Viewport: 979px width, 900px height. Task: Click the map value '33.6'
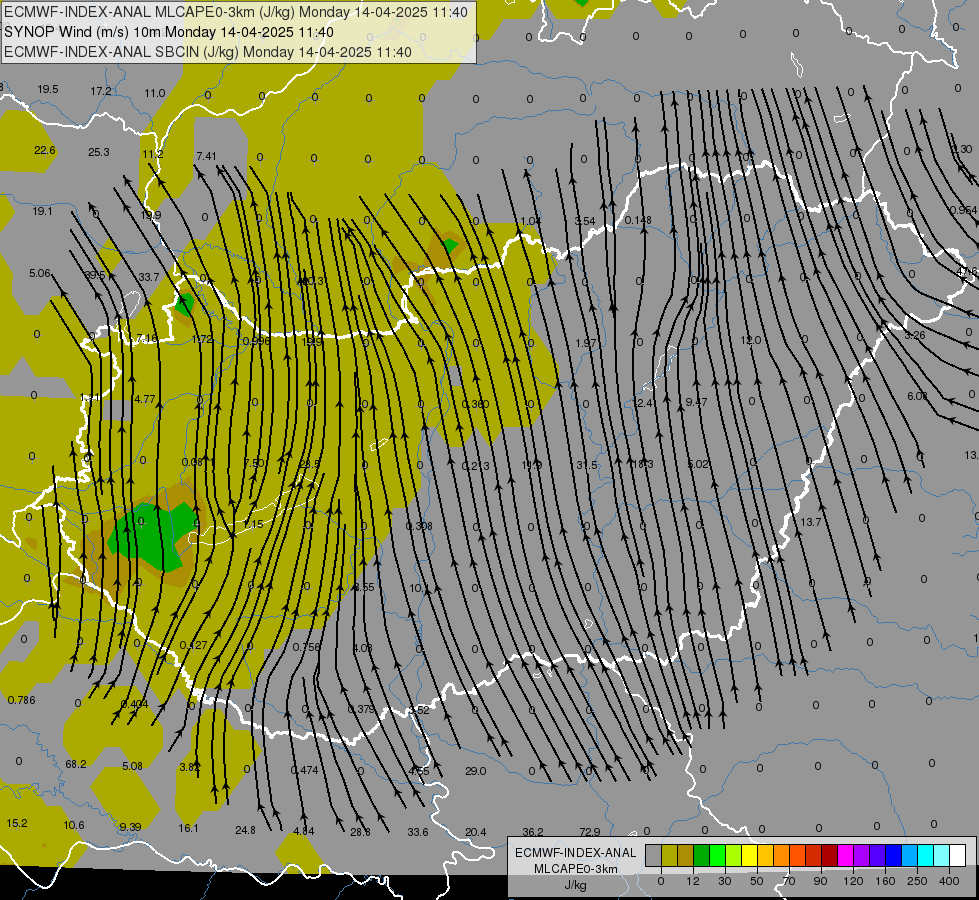tap(418, 832)
